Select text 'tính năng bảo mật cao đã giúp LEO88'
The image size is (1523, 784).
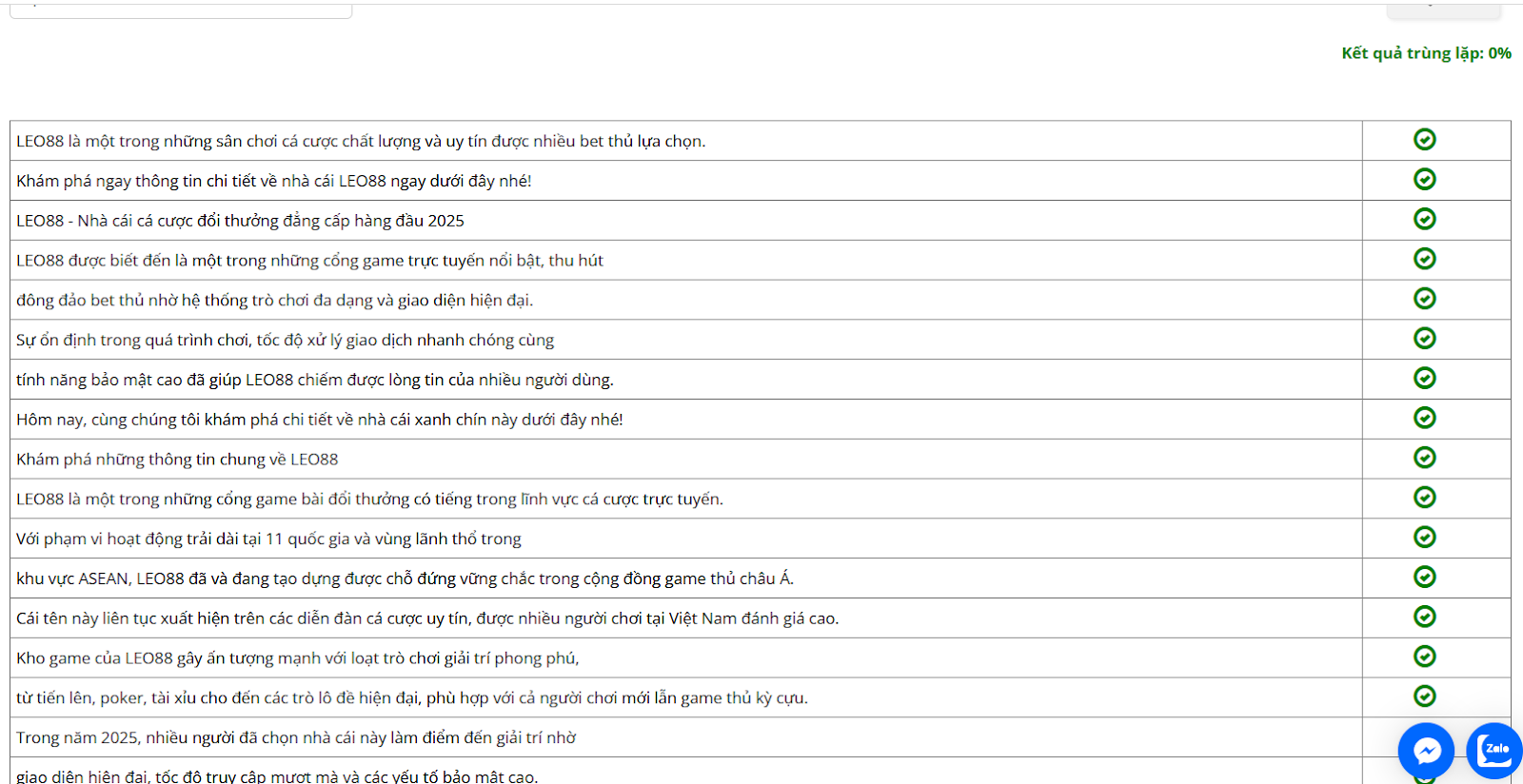point(154,381)
